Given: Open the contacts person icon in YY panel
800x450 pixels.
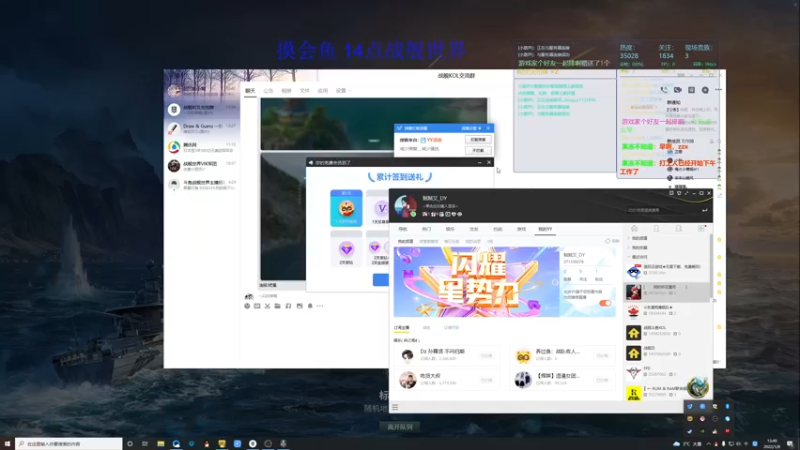Looking at the screenshot, I should coord(657,229).
